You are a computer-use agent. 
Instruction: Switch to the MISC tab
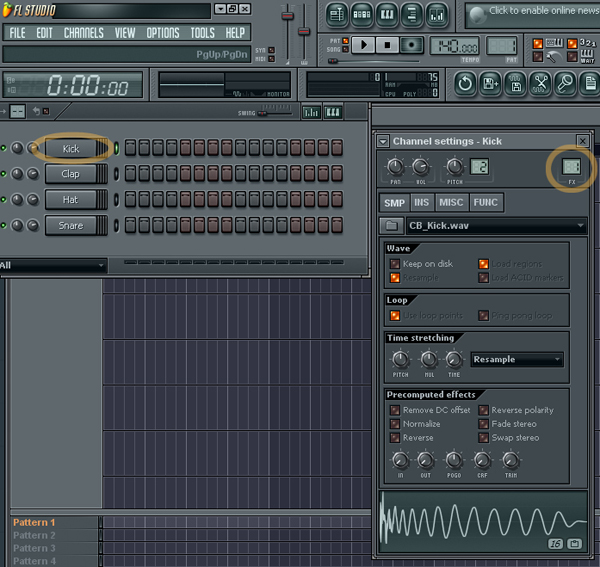pos(451,202)
